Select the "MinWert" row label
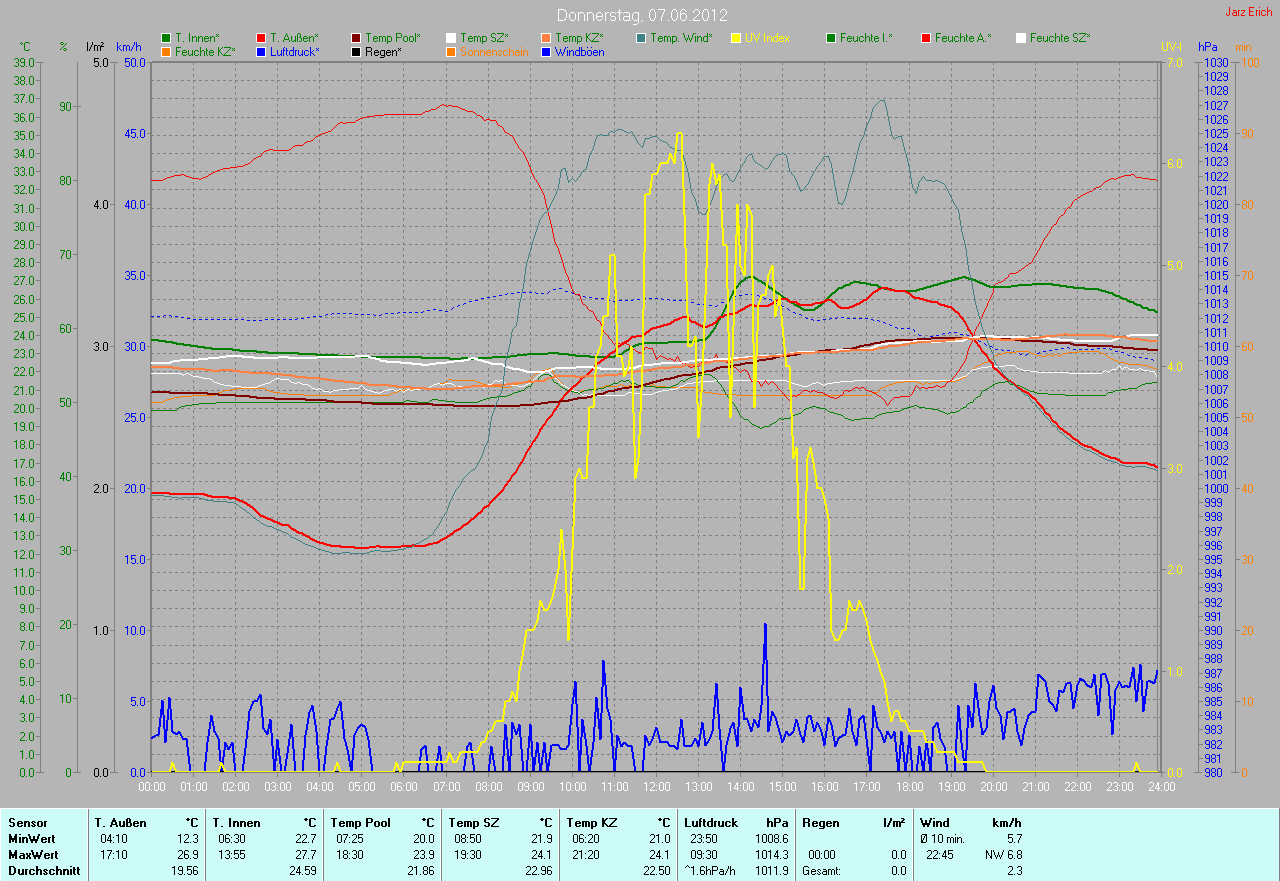1280x881 pixels. (x=32, y=839)
